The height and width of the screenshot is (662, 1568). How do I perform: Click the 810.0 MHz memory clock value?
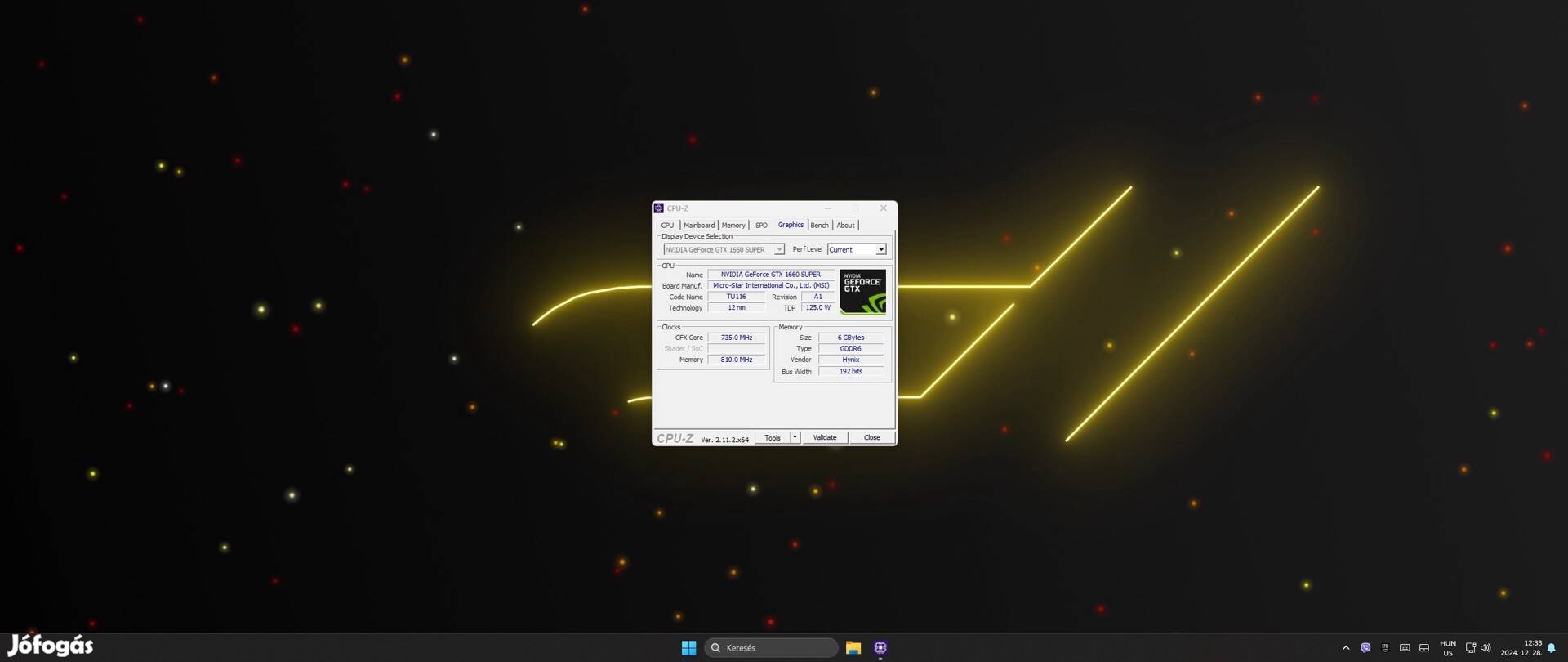(x=737, y=360)
